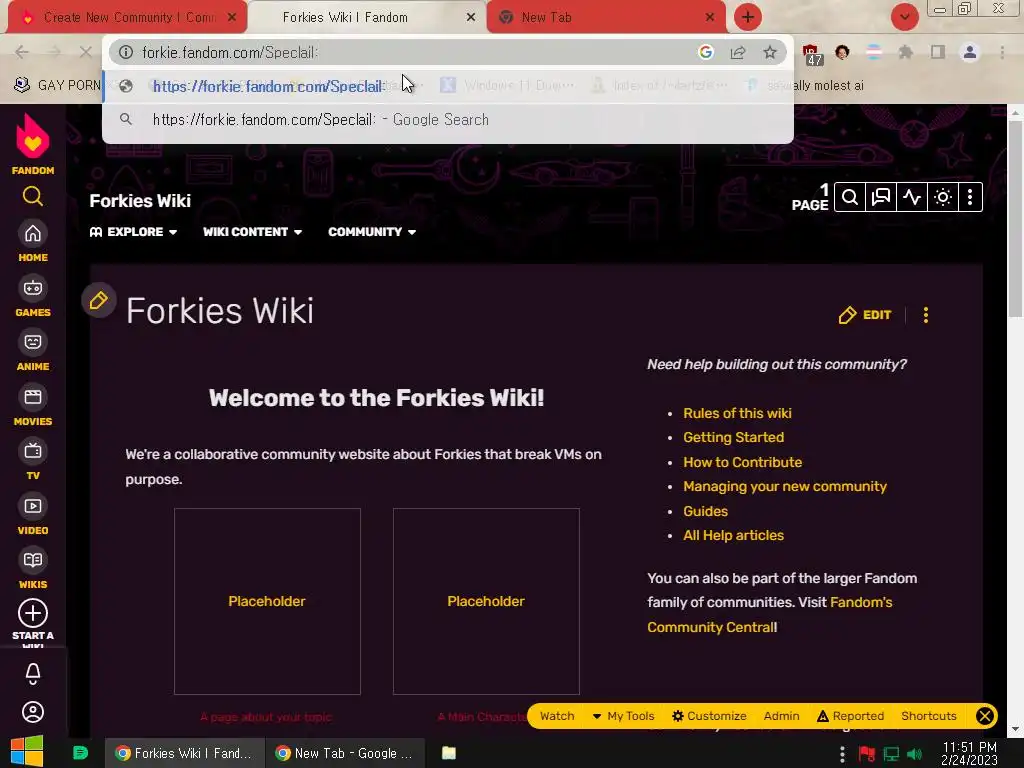1024x768 pixels.
Task: Select the forkie.fandom.com URL suggestion
Action: (448, 86)
